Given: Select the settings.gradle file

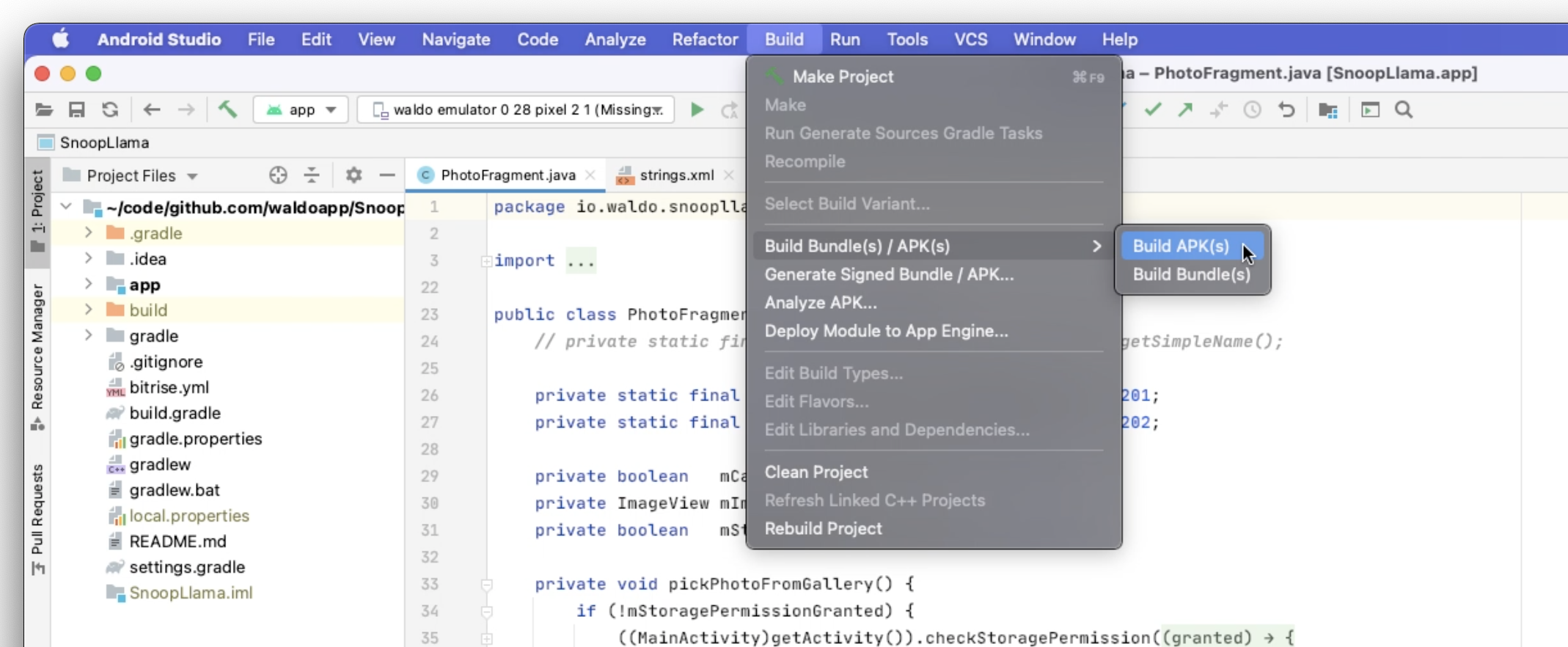Looking at the screenshot, I should pyautogui.click(x=187, y=566).
